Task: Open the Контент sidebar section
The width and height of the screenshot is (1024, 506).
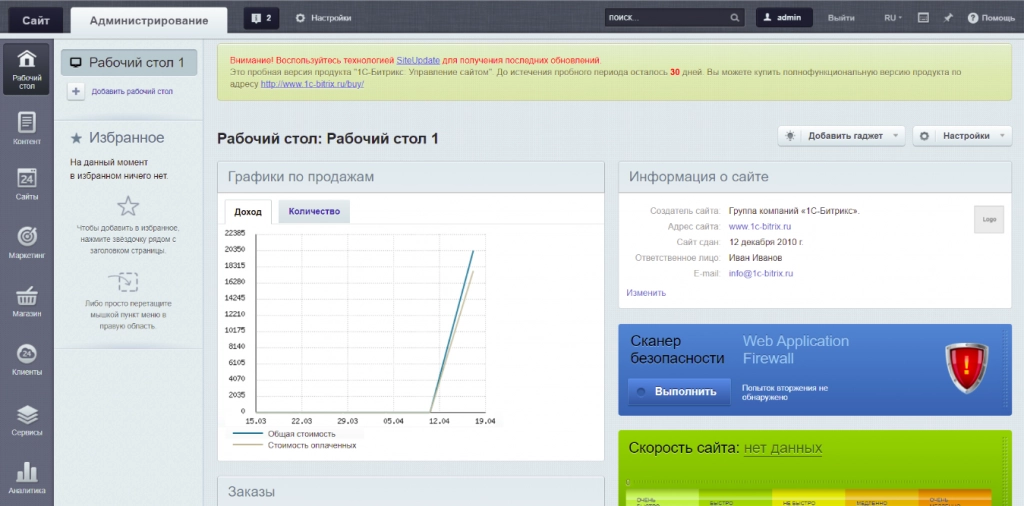Action: [27, 129]
